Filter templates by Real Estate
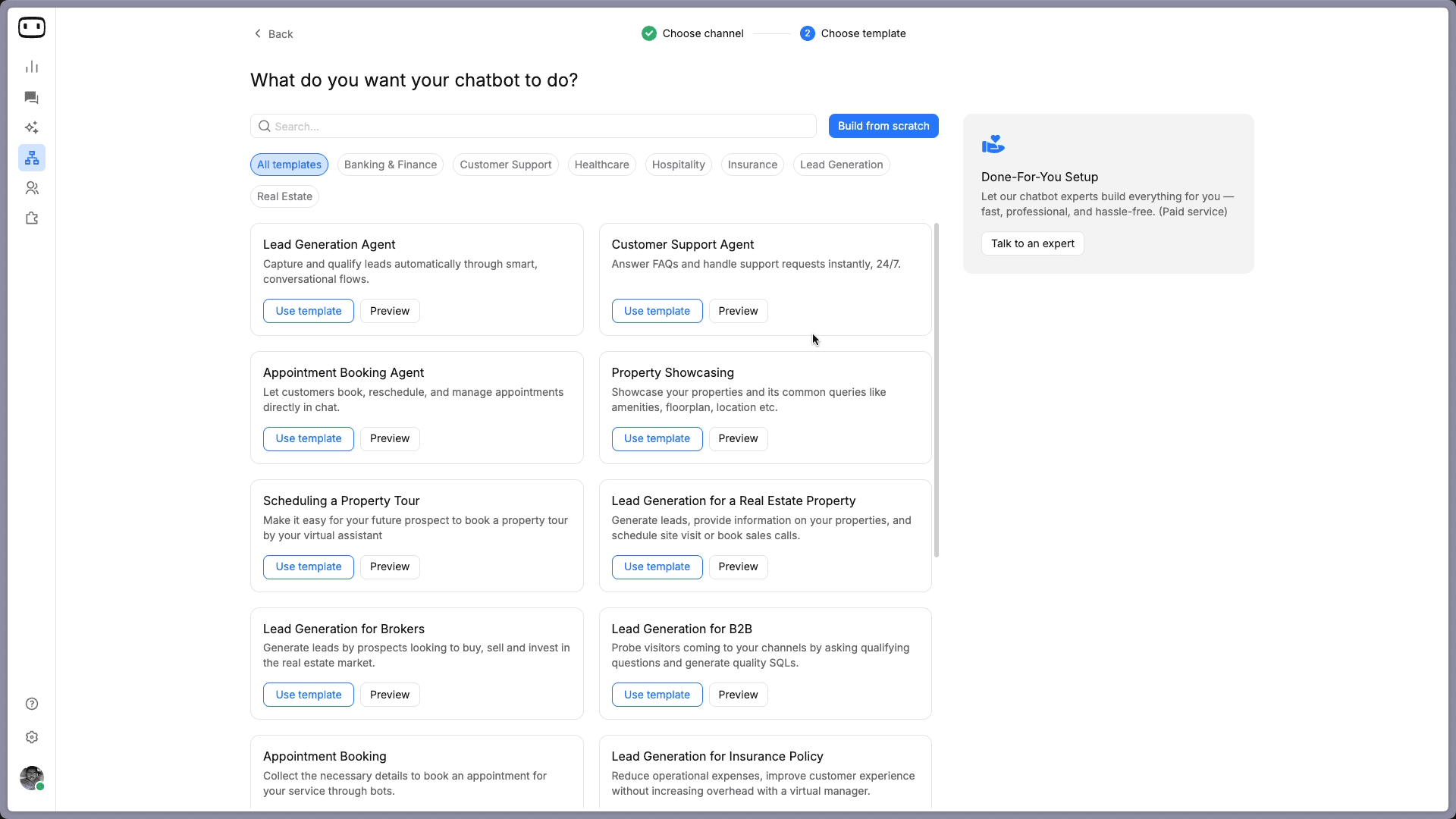The width and height of the screenshot is (1456, 819). point(284,196)
